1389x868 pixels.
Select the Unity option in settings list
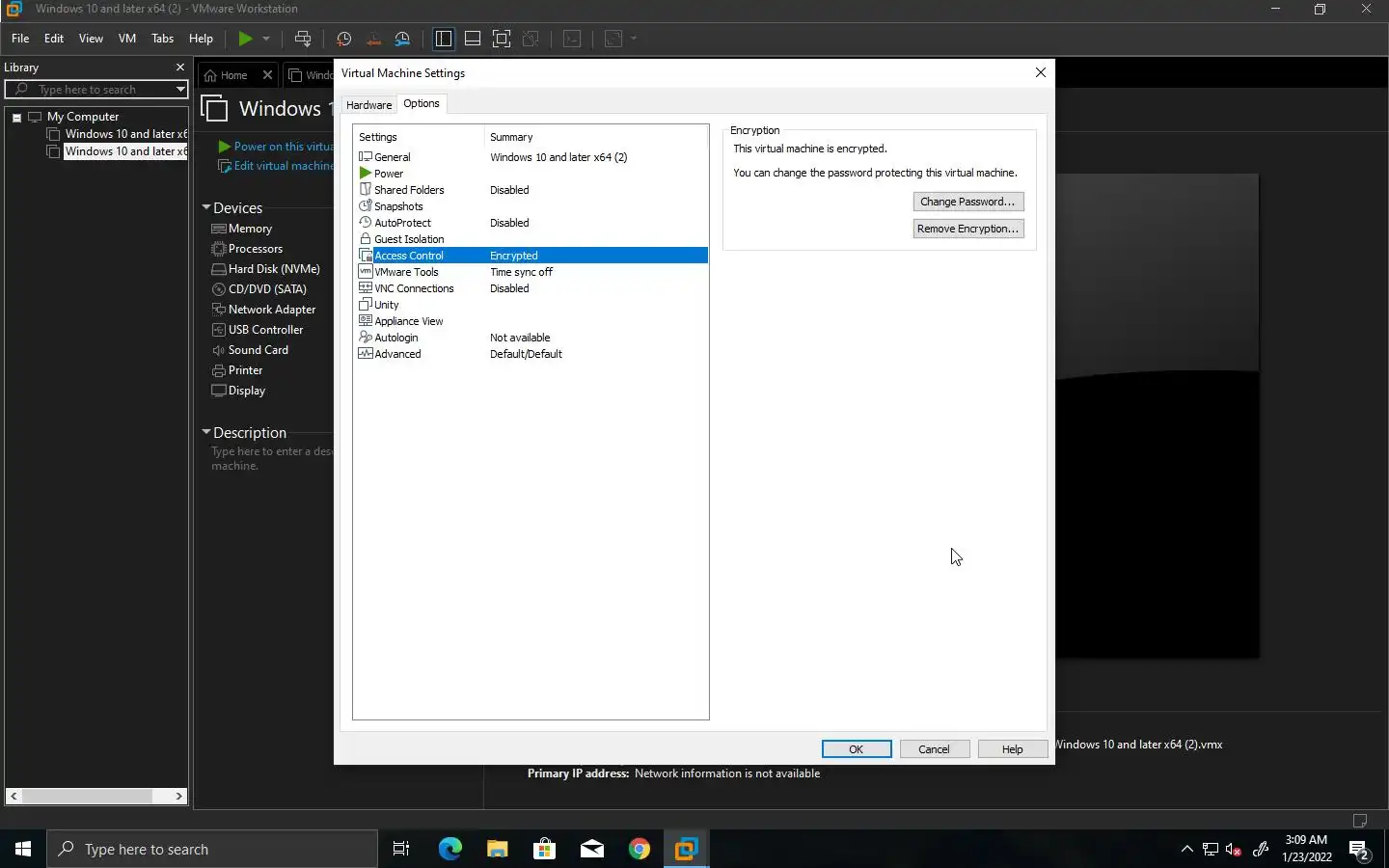pyautogui.click(x=386, y=305)
